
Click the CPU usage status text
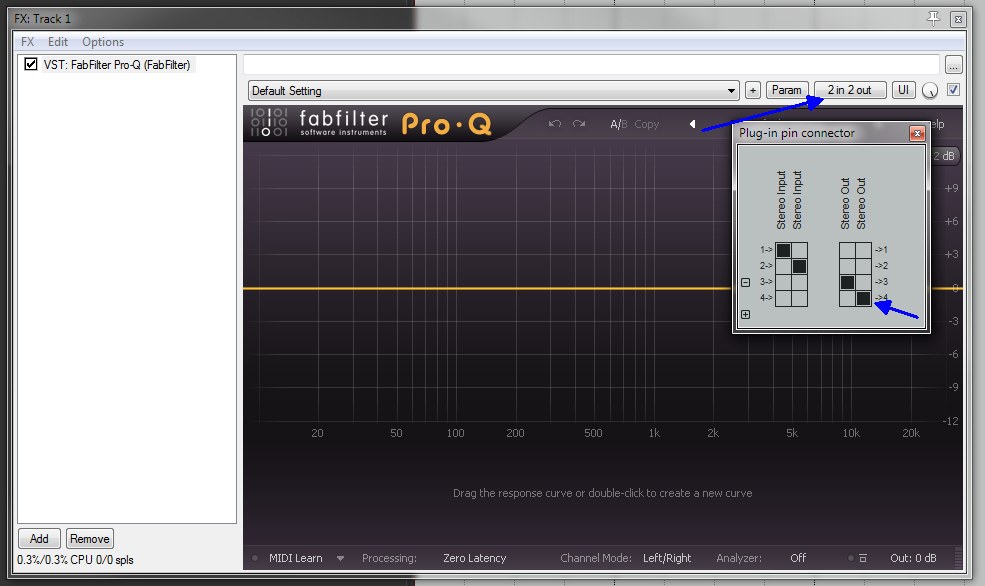pyautogui.click(x=75, y=560)
